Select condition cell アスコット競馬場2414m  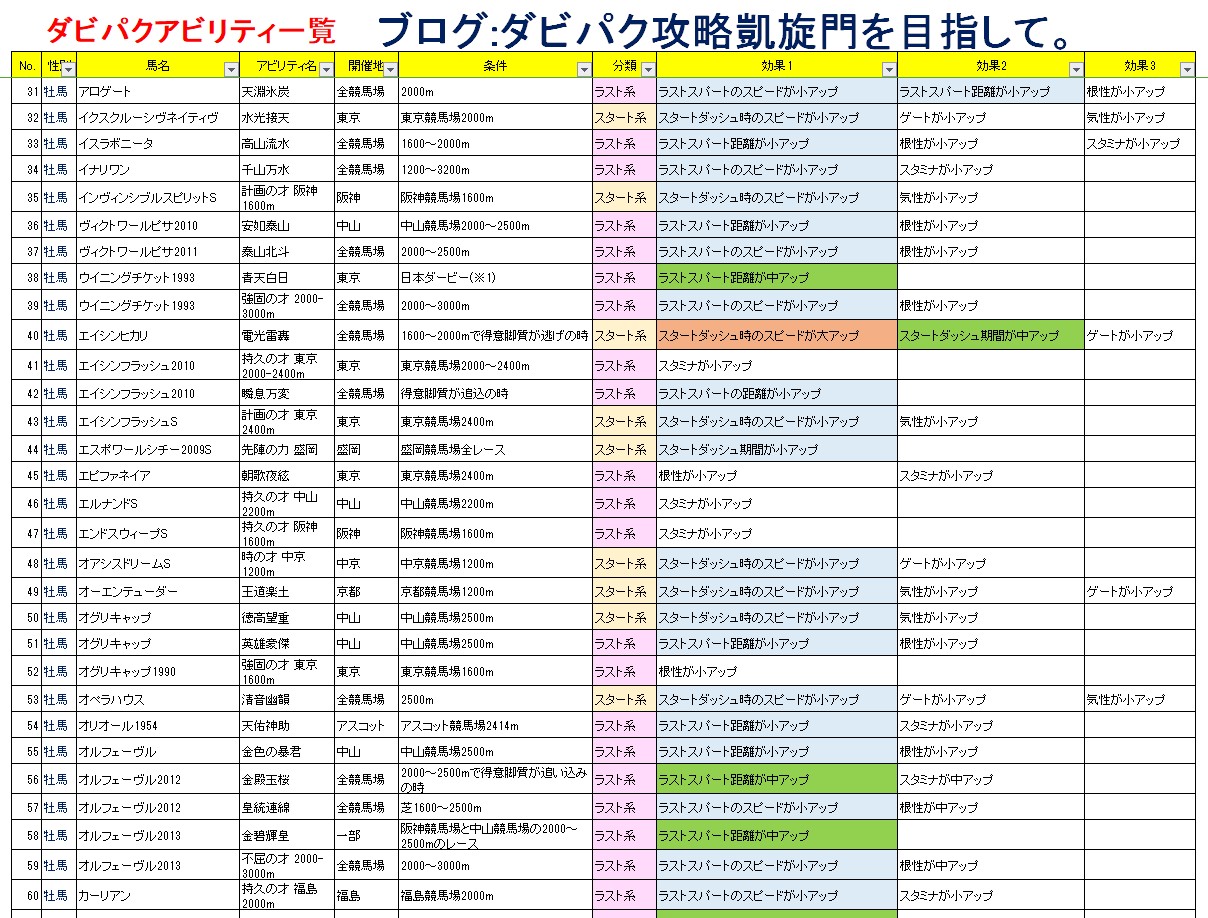pyautogui.click(x=495, y=725)
